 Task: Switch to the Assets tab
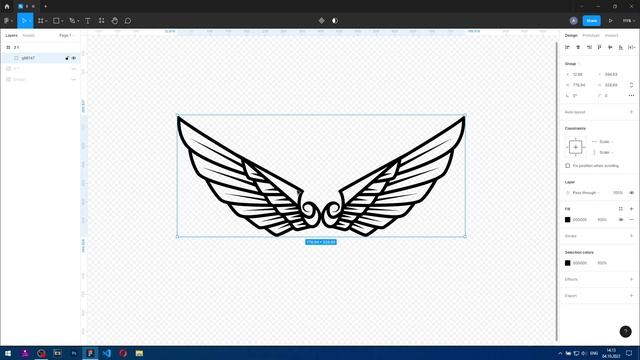point(29,36)
